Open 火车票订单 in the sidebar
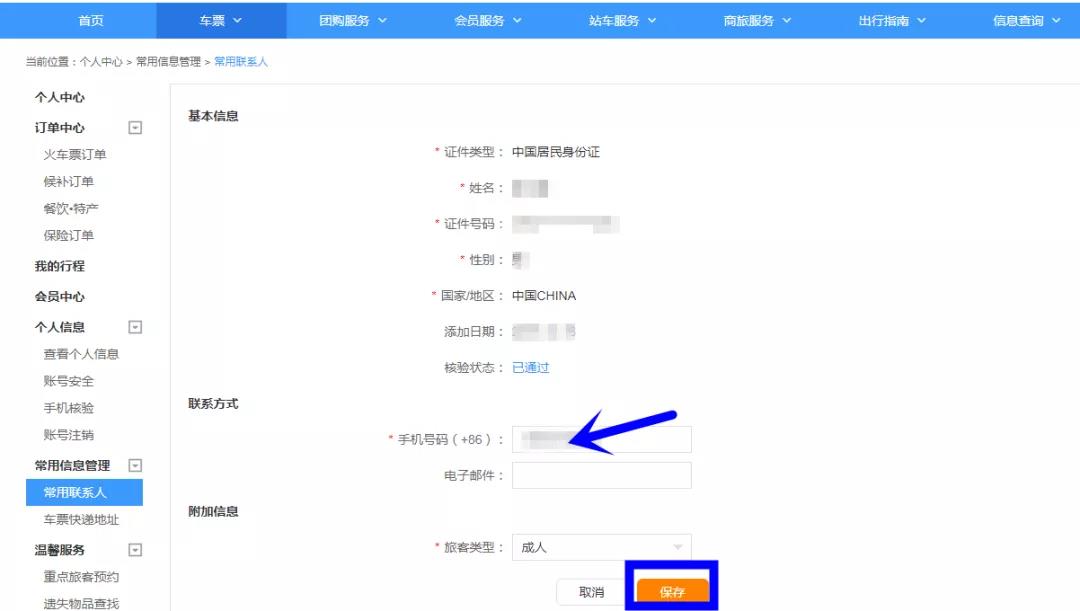The width and height of the screenshot is (1080, 611). point(75,155)
